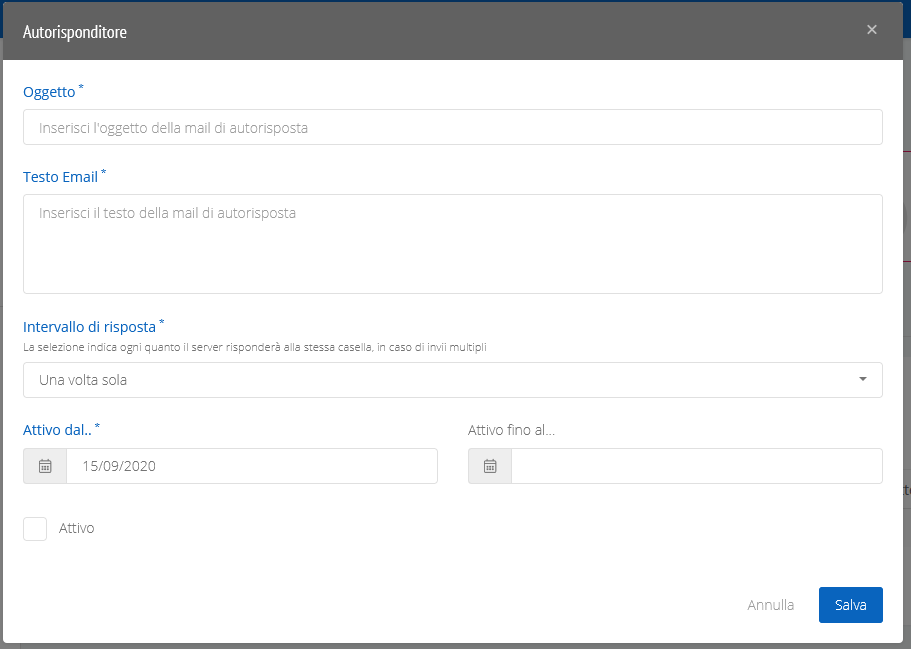Save autoresponder with Salva button

tap(851, 605)
